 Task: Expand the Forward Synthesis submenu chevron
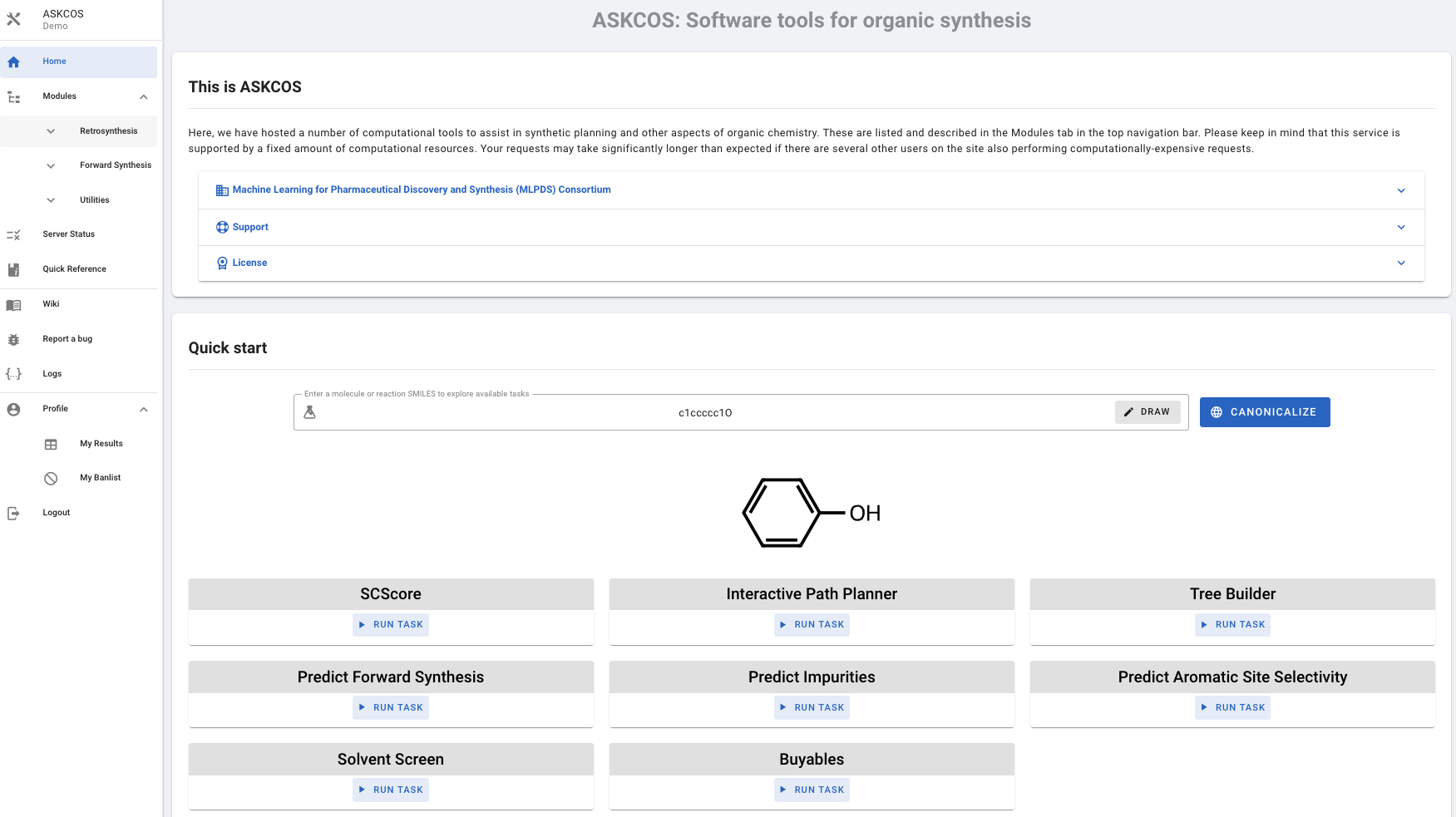pyautogui.click(x=51, y=166)
